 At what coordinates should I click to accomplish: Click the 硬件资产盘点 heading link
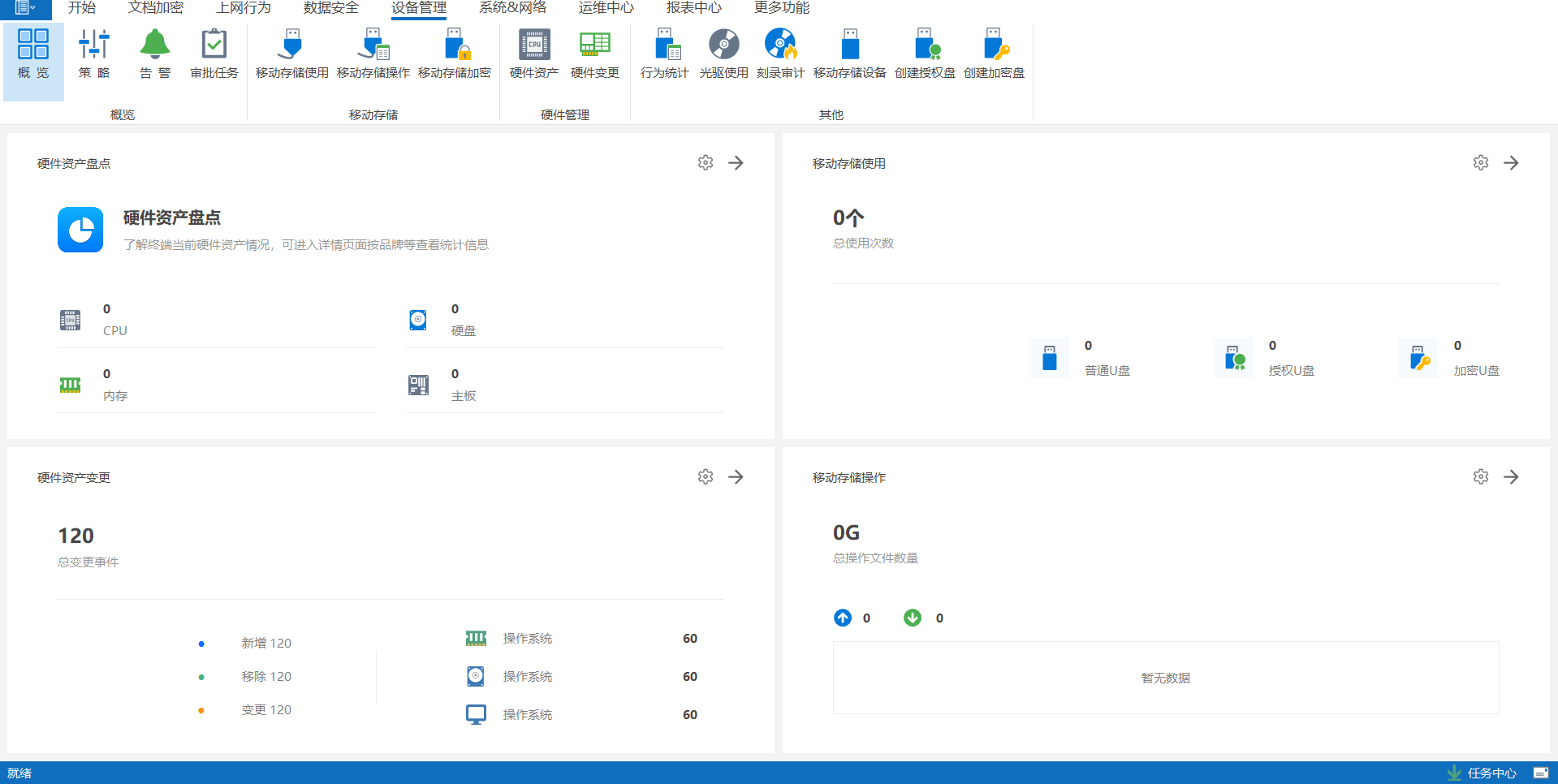pos(172,218)
